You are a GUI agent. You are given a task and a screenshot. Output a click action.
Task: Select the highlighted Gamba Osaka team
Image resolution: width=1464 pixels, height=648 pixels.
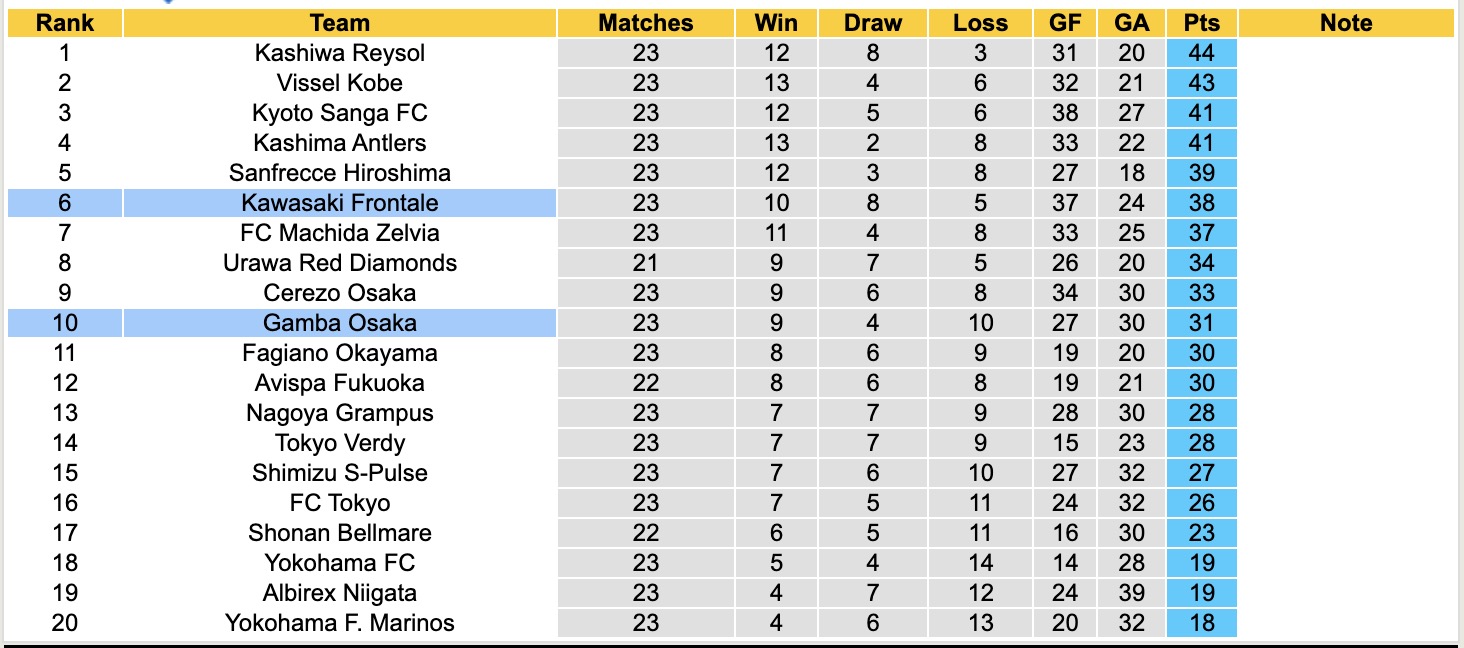click(340, 323)
